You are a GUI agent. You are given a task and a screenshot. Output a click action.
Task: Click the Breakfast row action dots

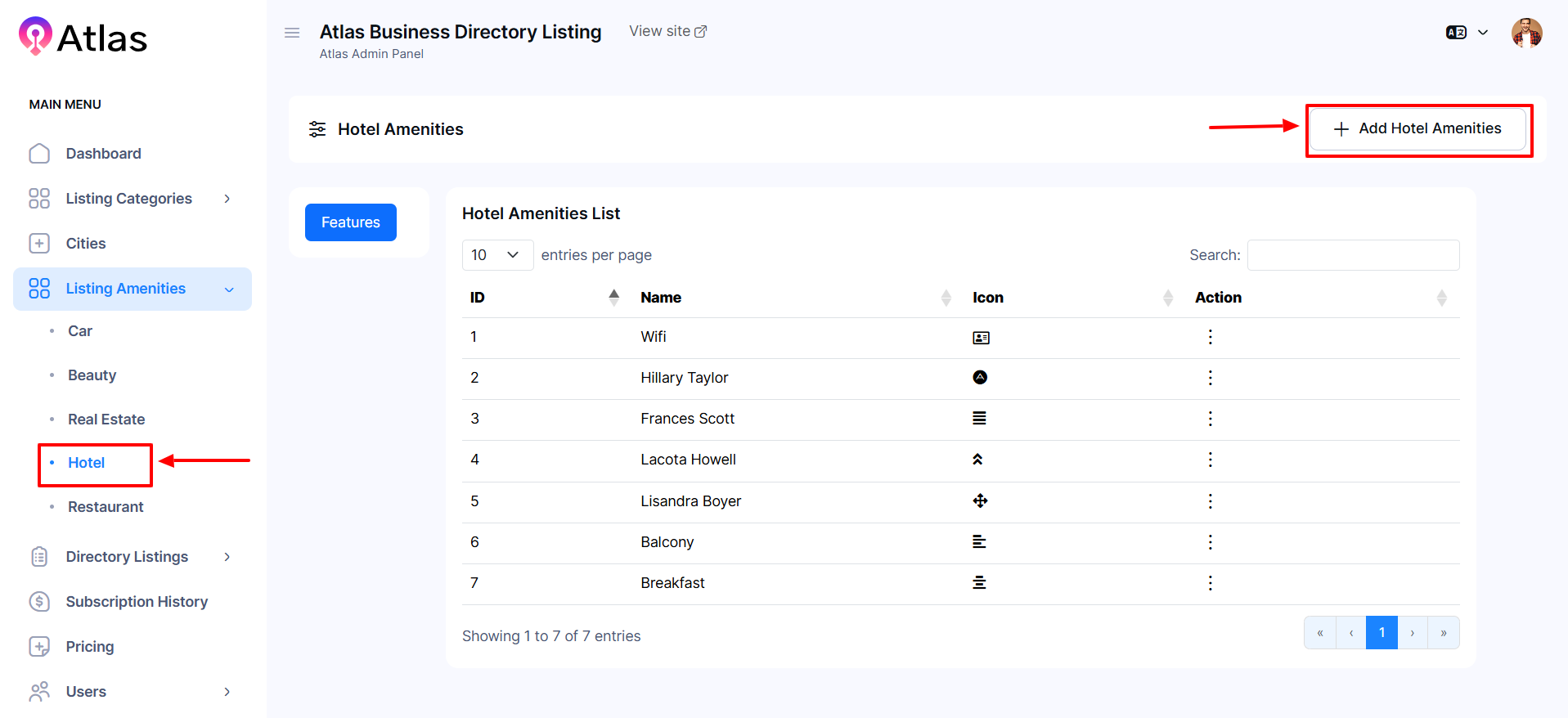1210,583
